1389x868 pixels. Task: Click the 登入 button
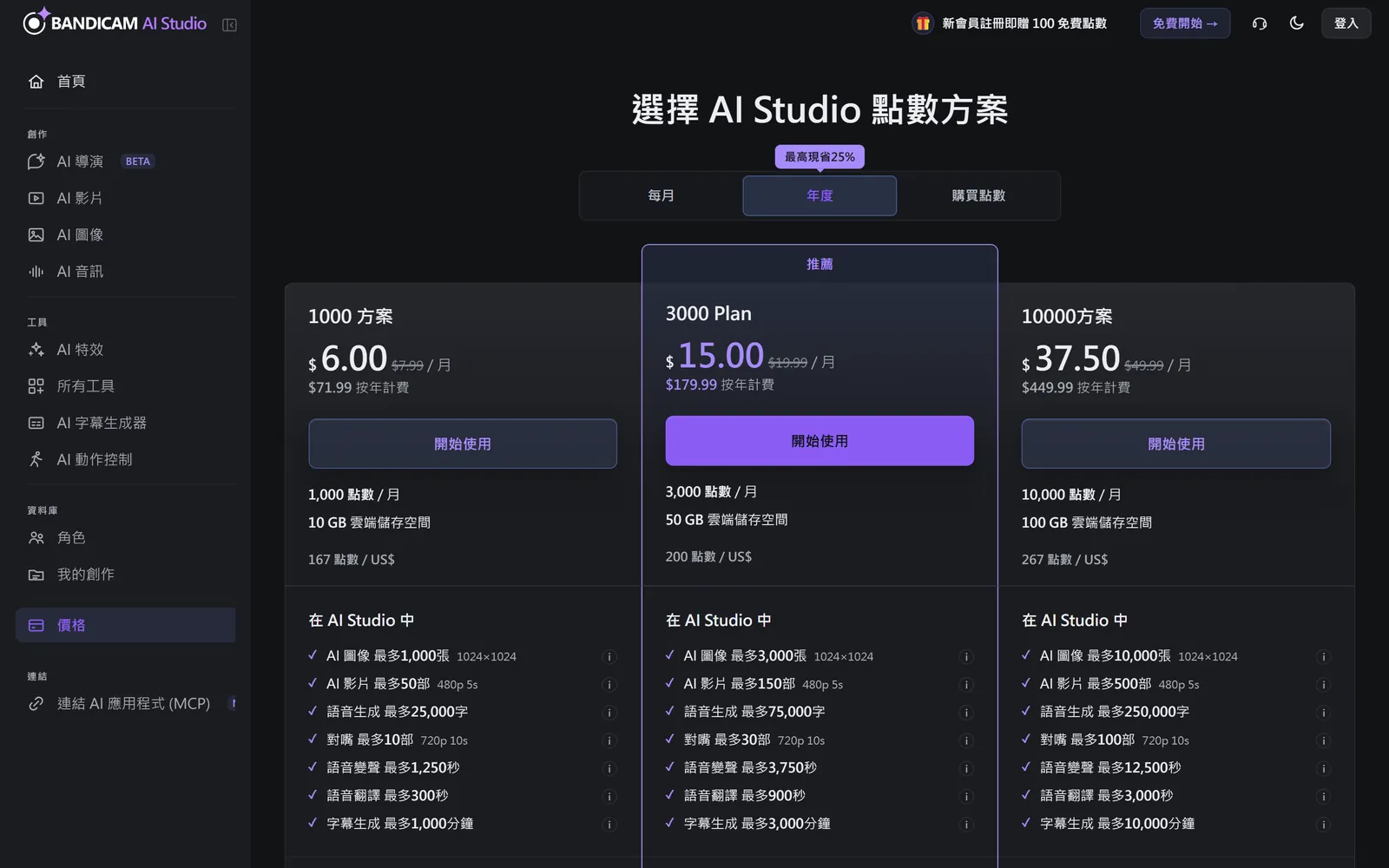coord(1346,23)
